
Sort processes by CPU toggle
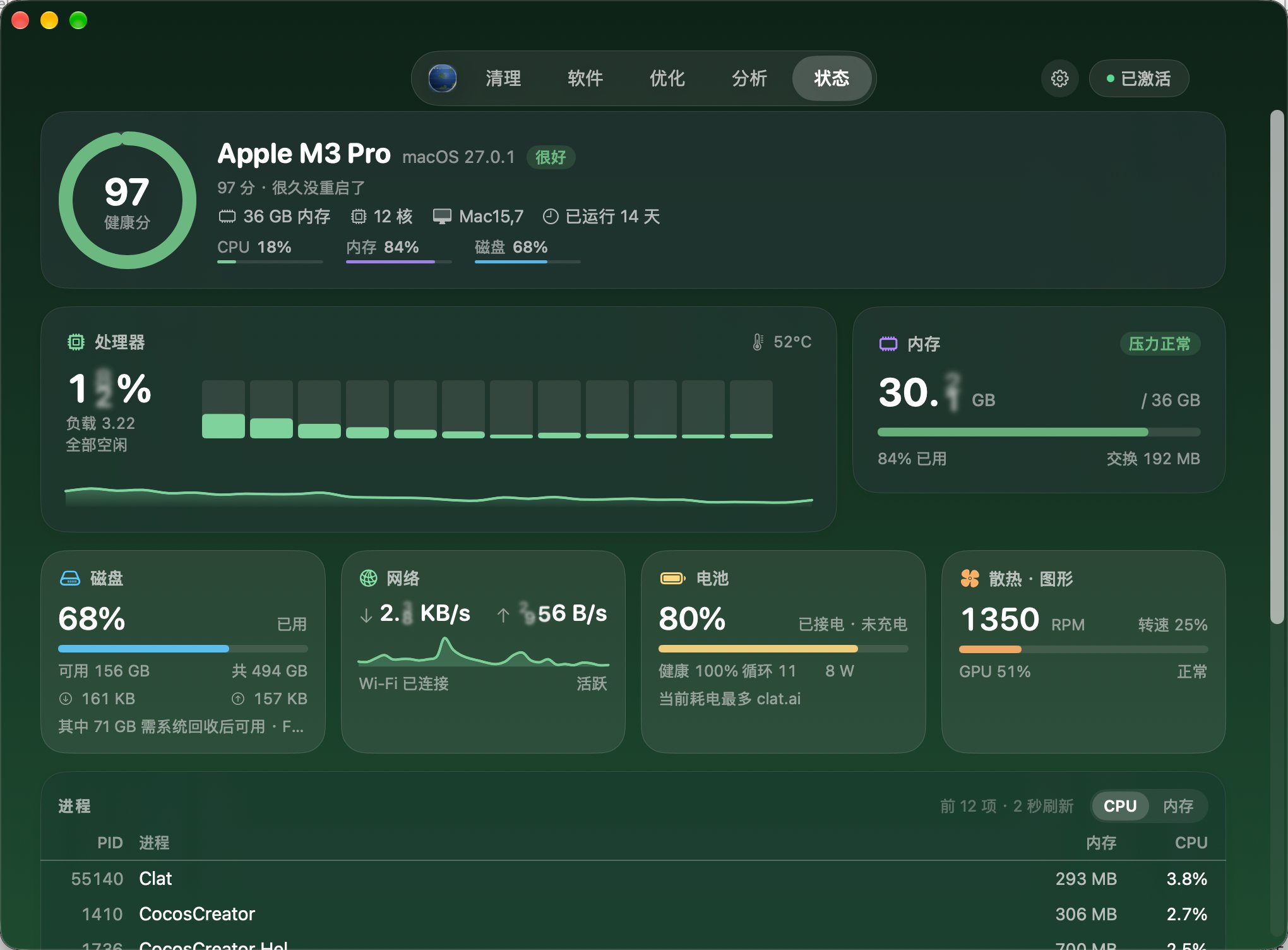1120,806
